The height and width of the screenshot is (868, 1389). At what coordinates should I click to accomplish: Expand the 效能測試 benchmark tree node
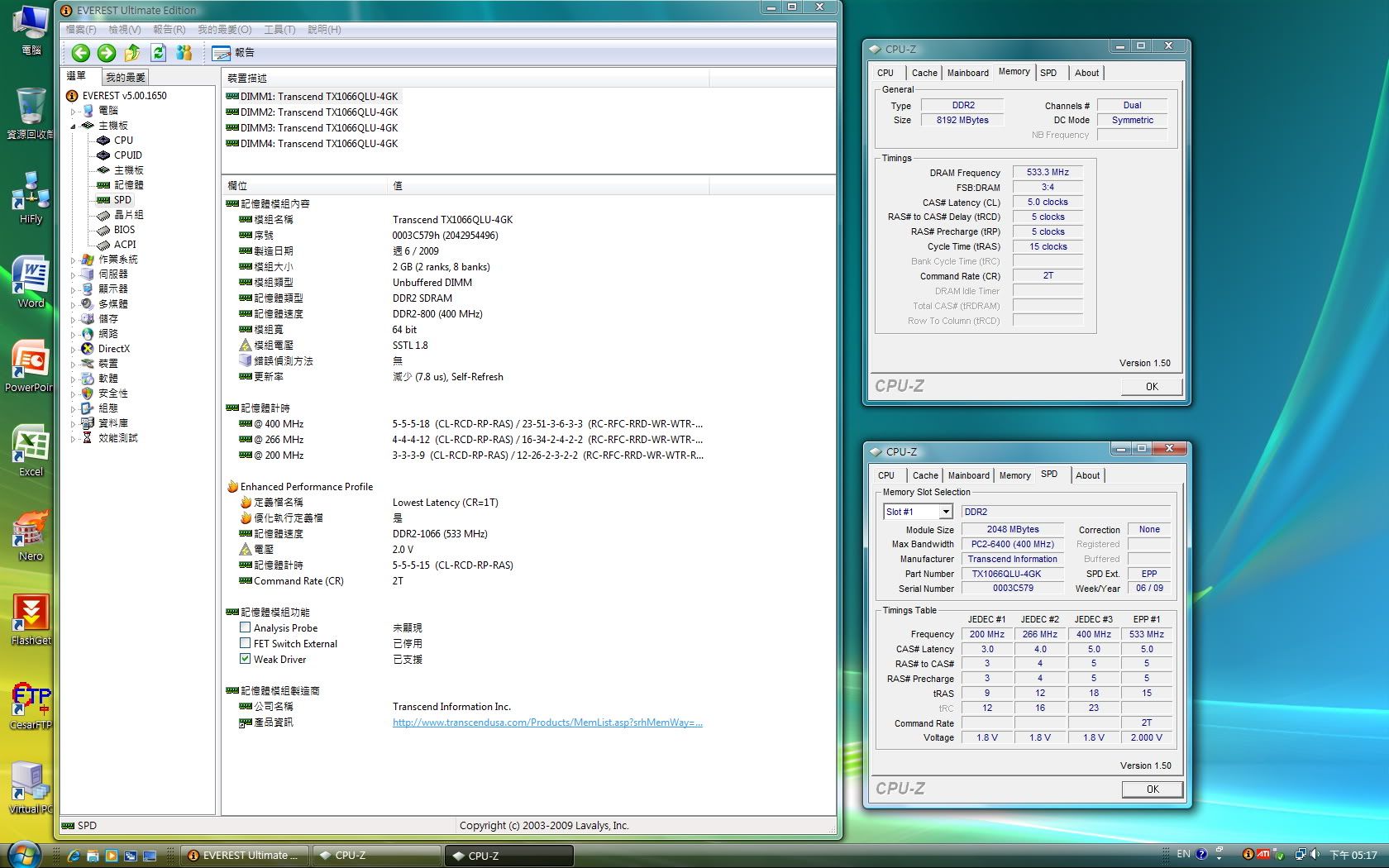(x=73, y=438)
